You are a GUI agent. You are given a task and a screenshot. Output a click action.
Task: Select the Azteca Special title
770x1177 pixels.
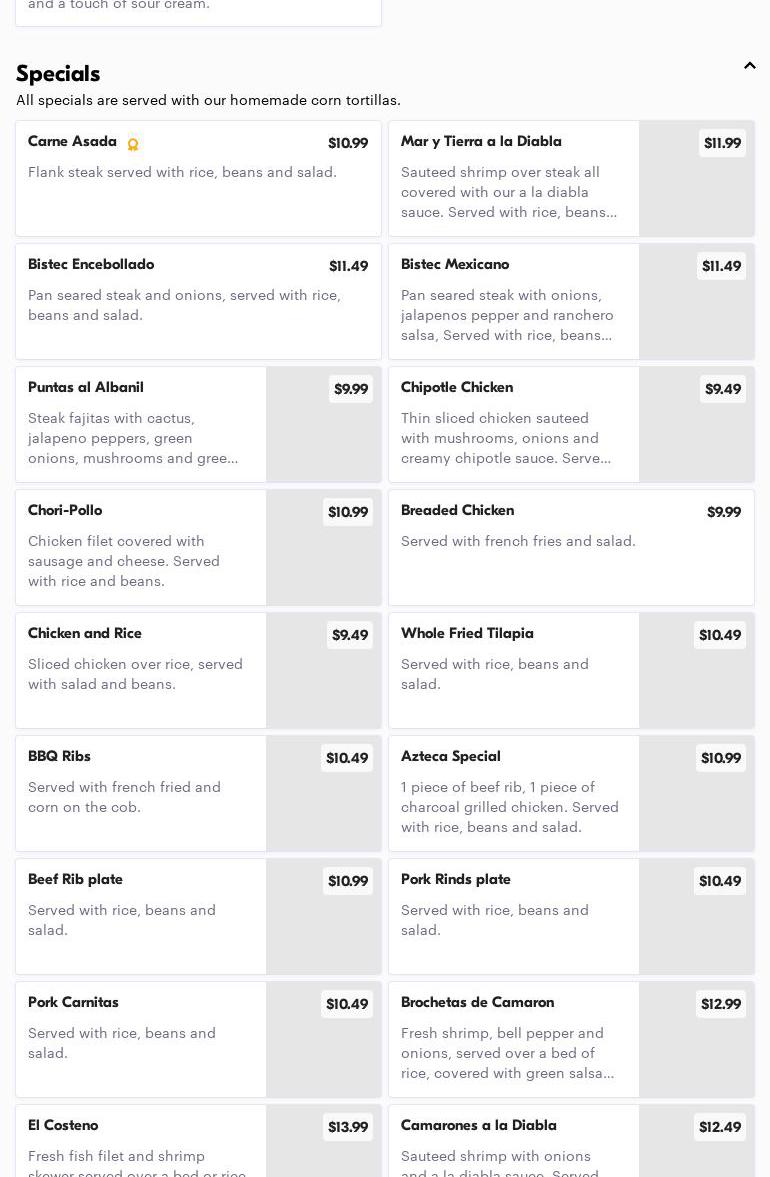[451, 757]
